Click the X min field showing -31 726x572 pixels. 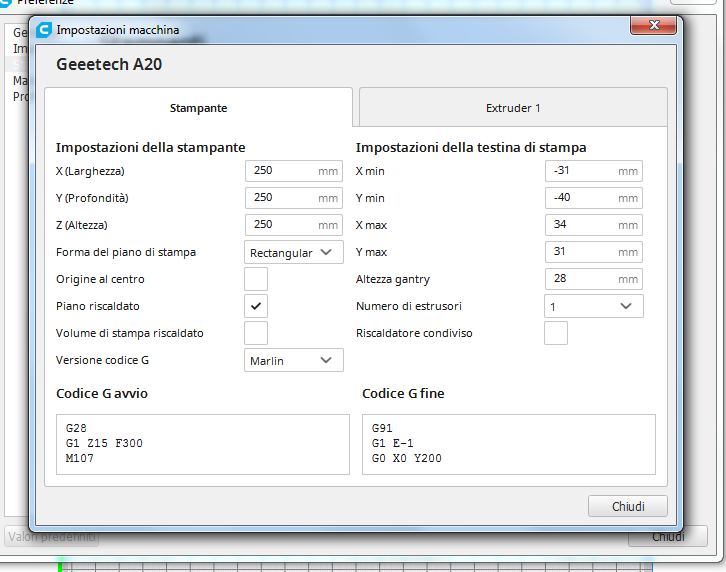coord(594,171)
